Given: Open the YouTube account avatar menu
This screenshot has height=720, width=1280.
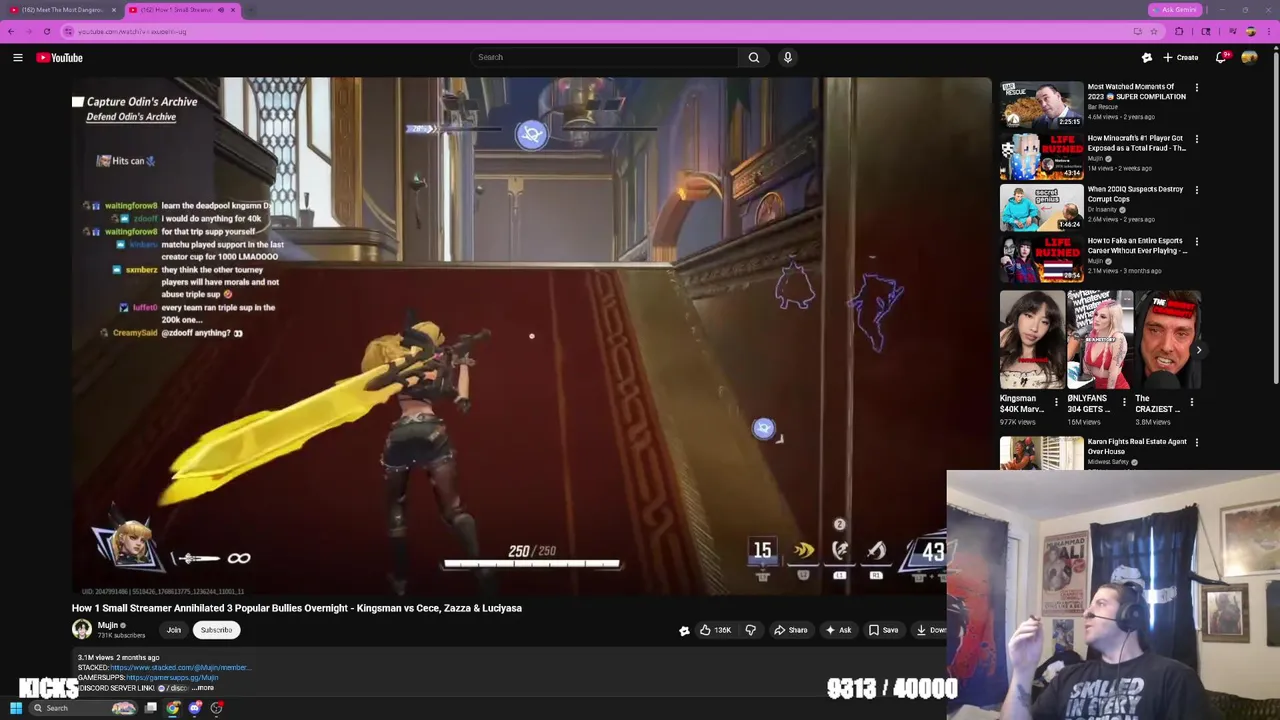Looking at the screenshot, I should [1249, 57].
